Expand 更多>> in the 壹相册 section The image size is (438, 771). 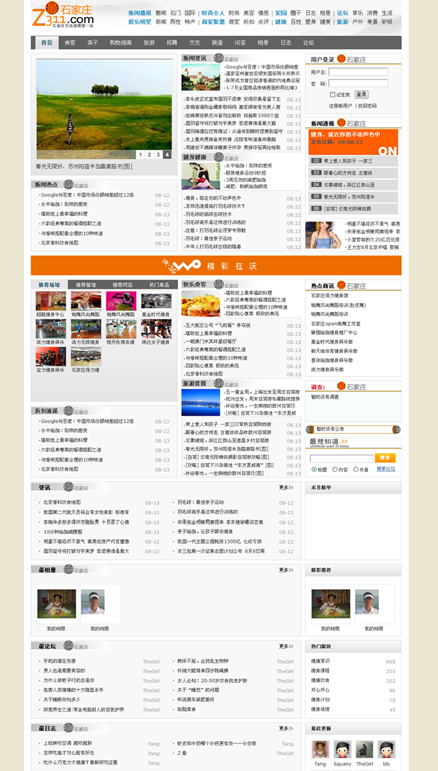point(286,570)
